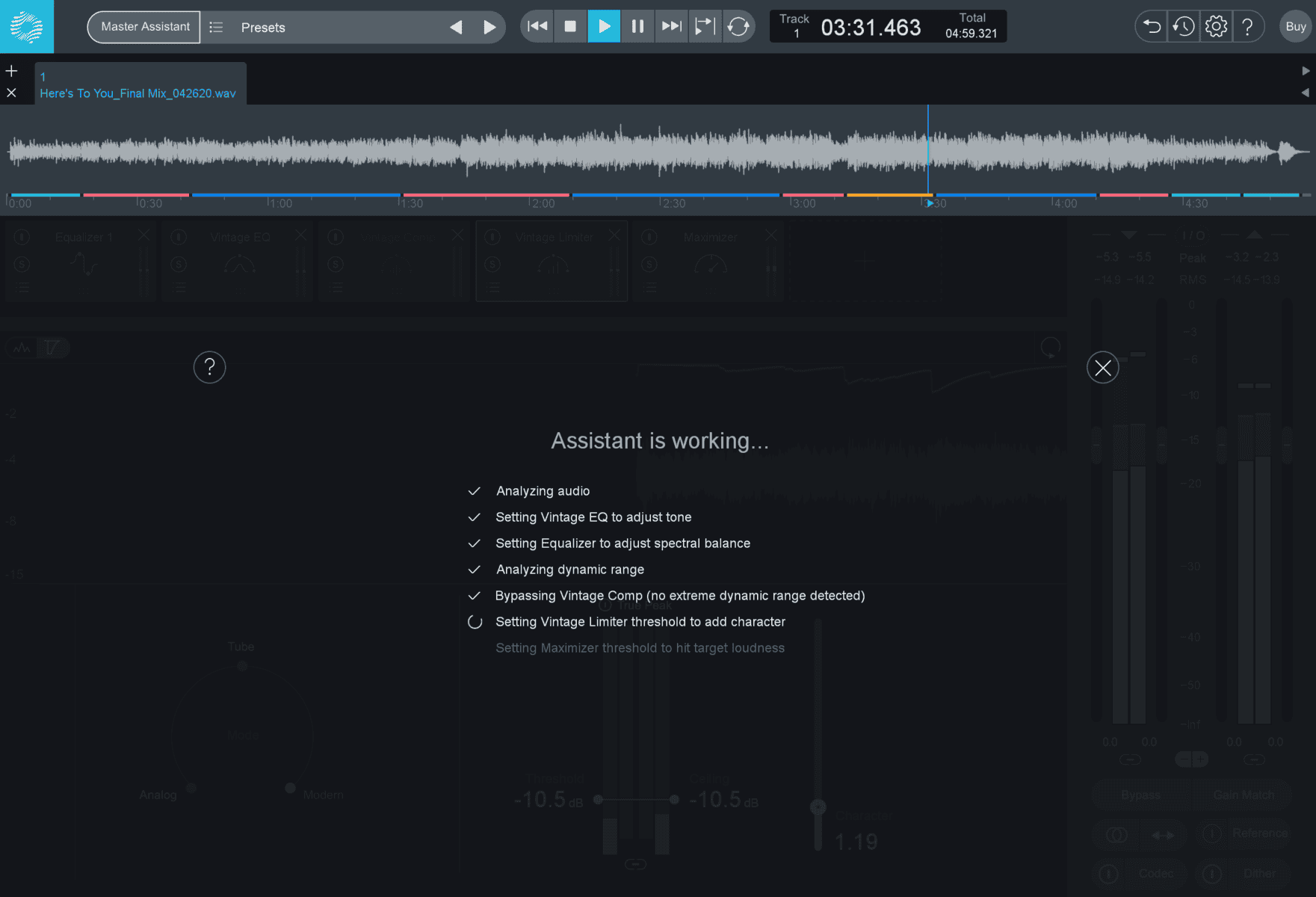Click the 04:59.321 total time
The width and height of the screenshot is (1316, 897).
[x=971, y=34]
